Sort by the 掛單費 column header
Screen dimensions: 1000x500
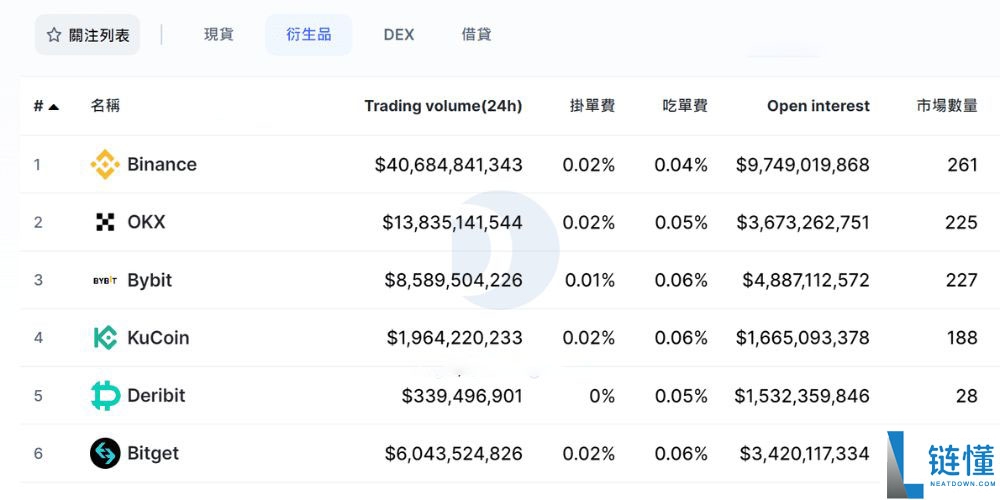point(592,106)
